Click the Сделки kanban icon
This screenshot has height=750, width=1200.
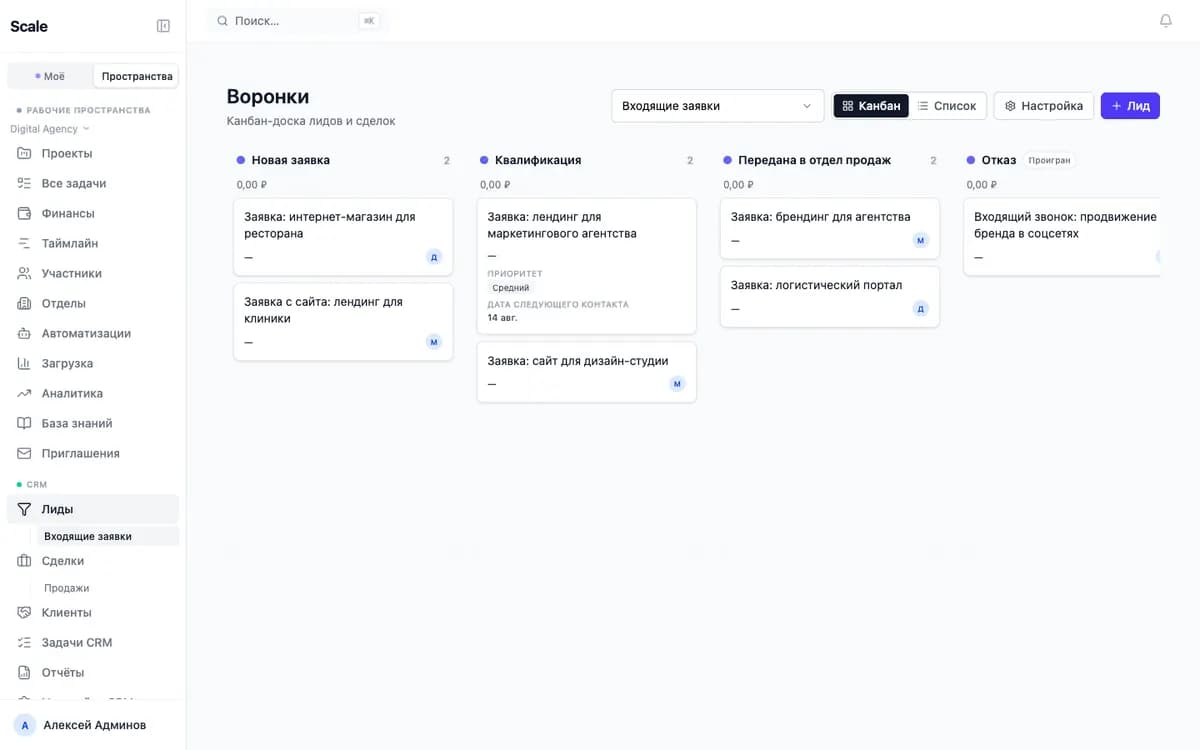coord(24,561)
